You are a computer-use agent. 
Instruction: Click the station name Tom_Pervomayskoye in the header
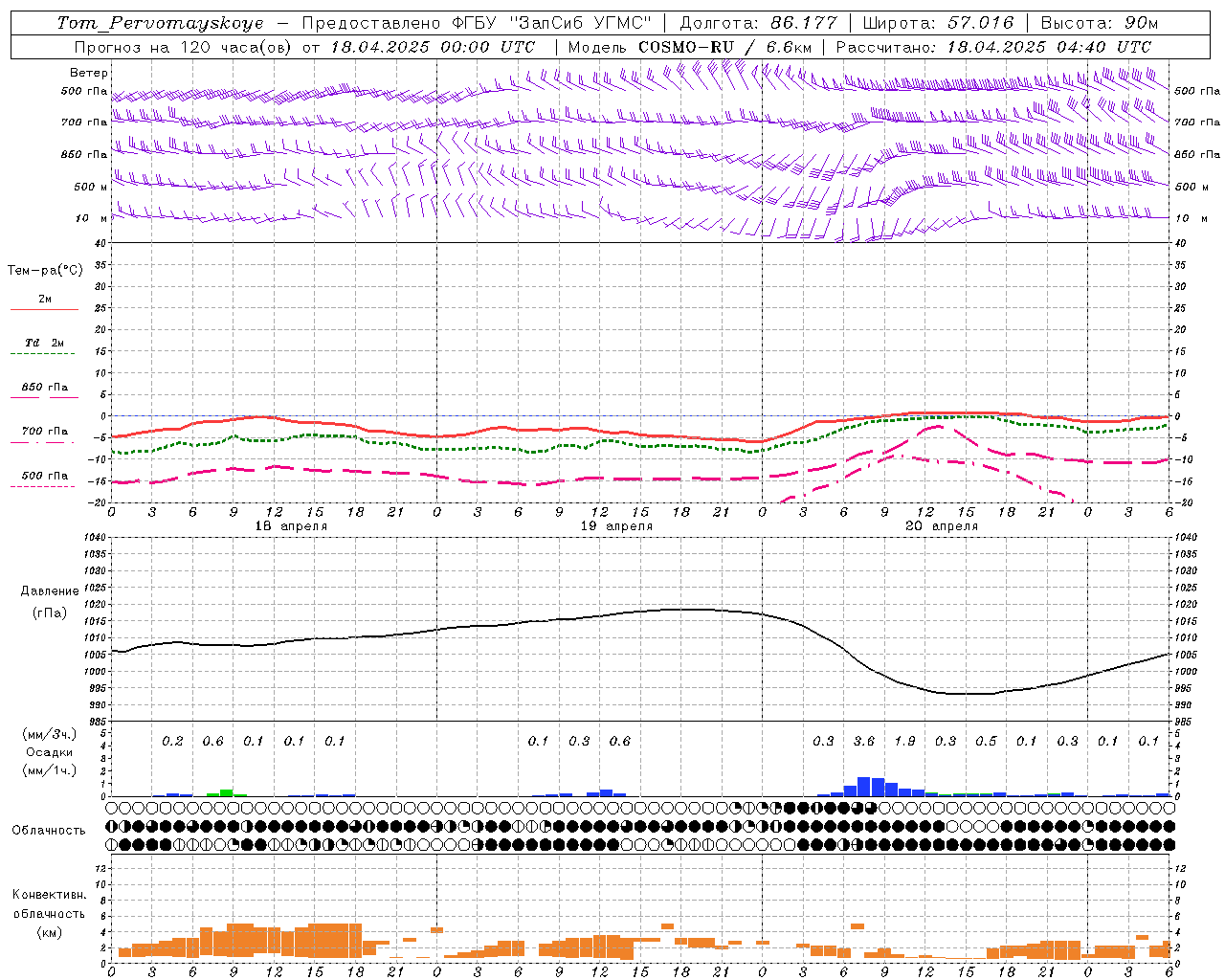160,23
